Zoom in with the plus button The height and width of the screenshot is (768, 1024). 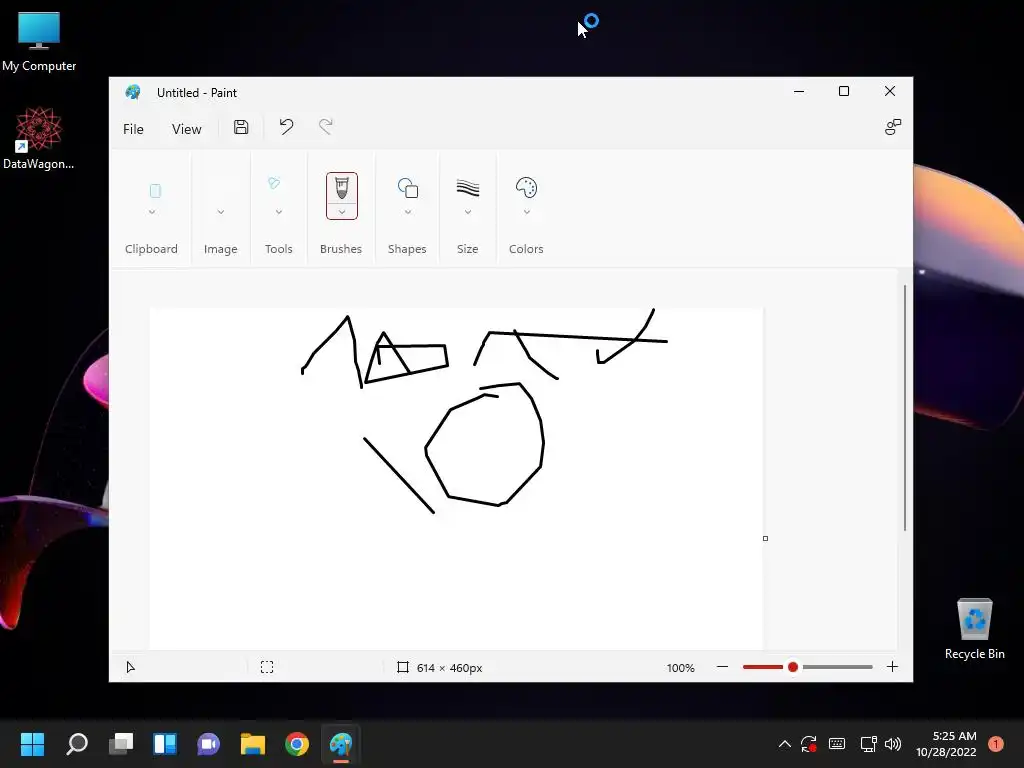click(x=892, y=667)
